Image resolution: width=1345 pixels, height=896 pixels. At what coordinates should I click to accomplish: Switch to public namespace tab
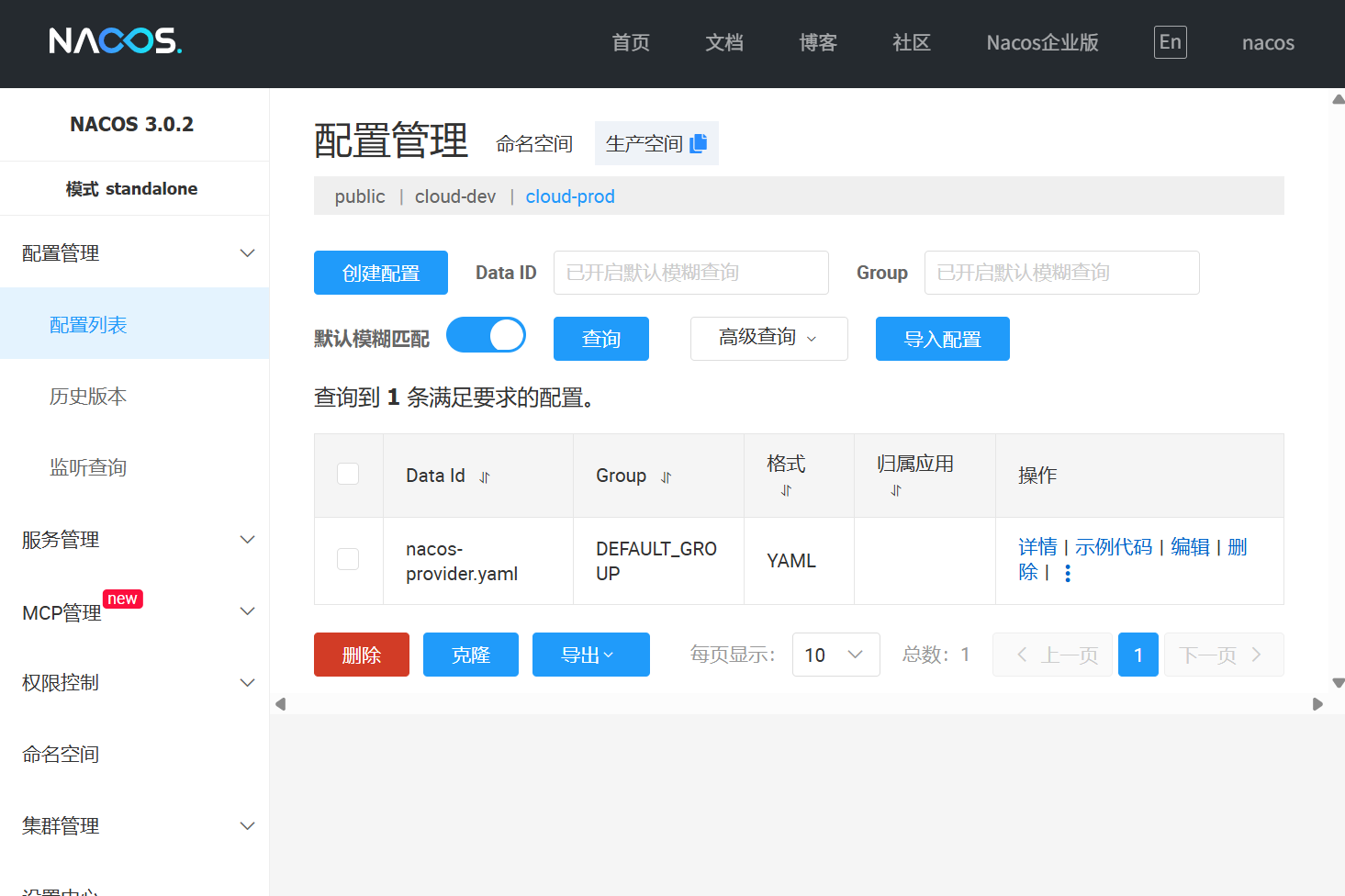pyautogui.click(x=360, y=196)
